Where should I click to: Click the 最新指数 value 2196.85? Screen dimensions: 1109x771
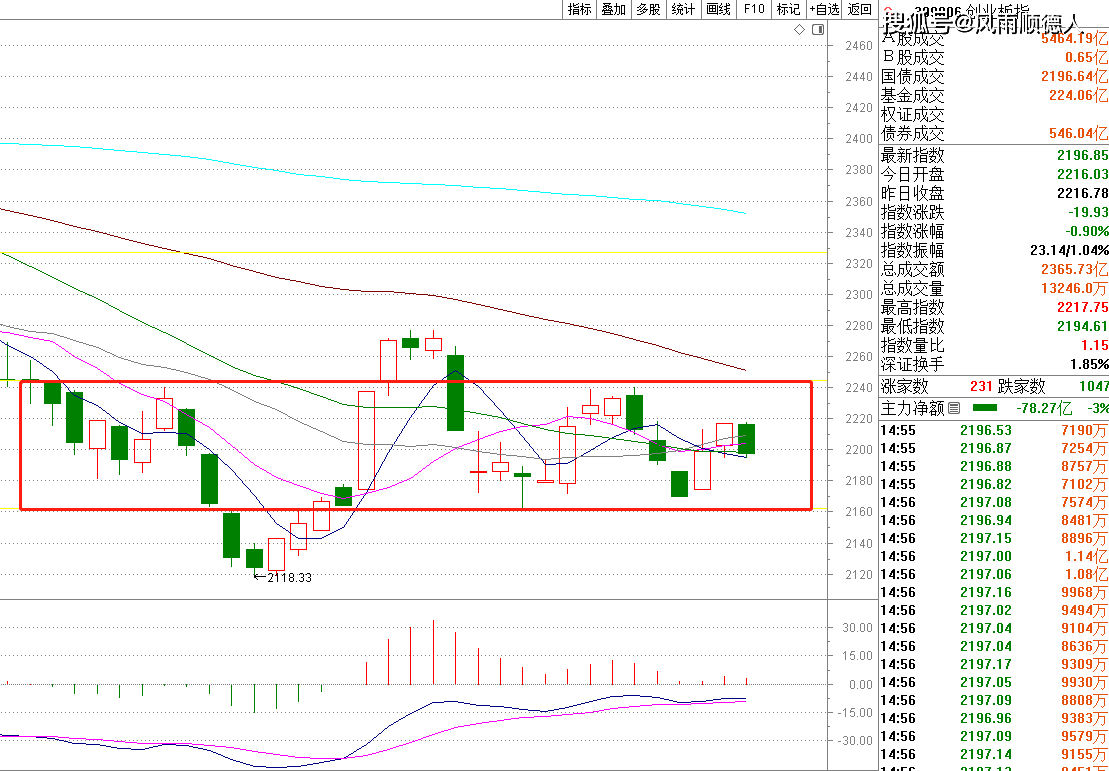tap(1083, 156)
